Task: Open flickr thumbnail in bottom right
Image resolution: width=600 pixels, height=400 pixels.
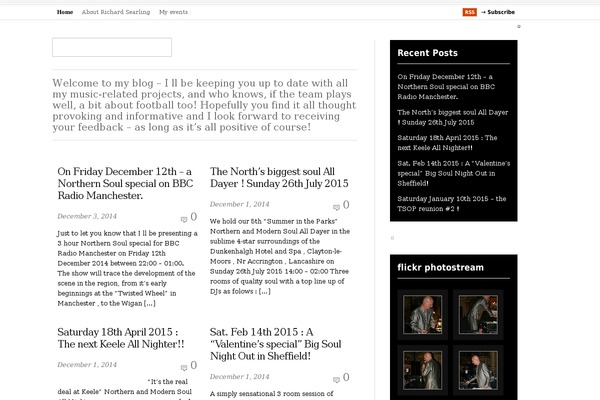Action: tap(478, 371)
